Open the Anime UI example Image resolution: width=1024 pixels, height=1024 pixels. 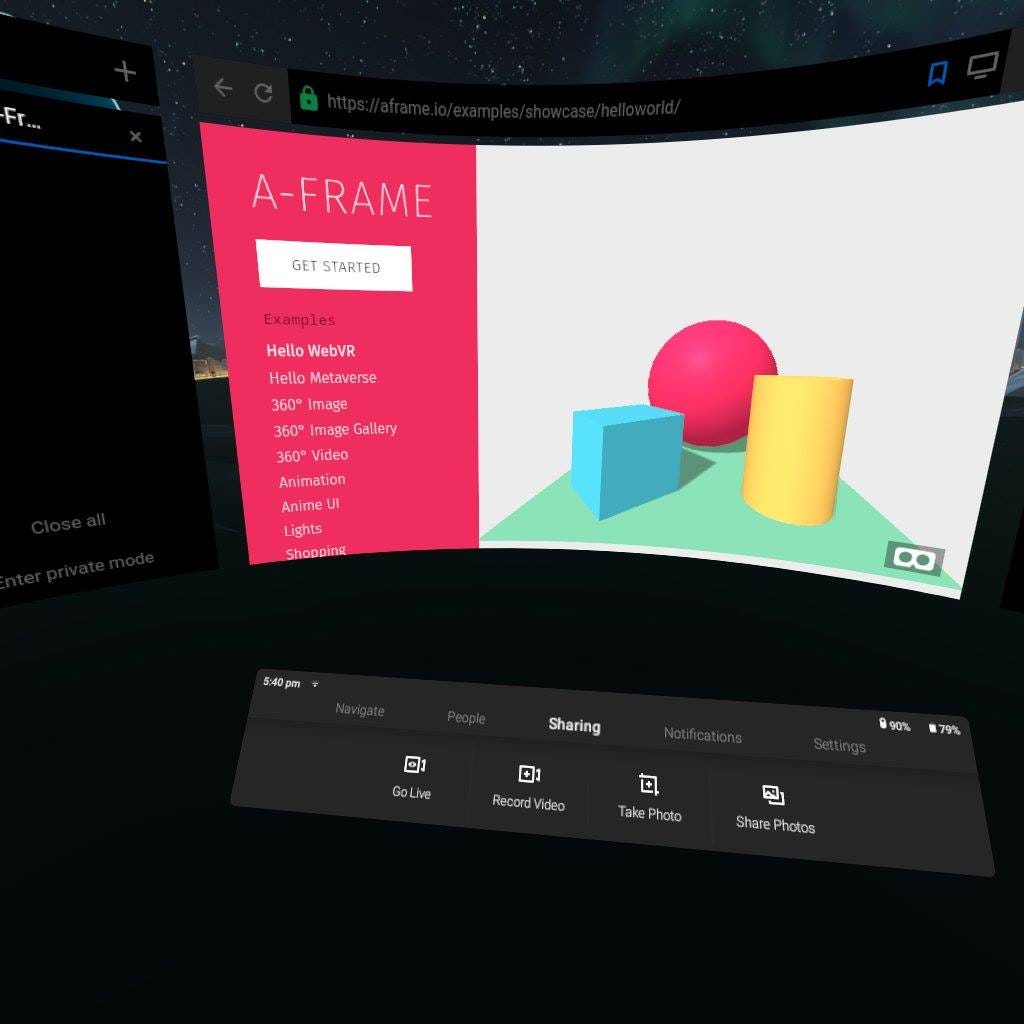click(310, 505)
